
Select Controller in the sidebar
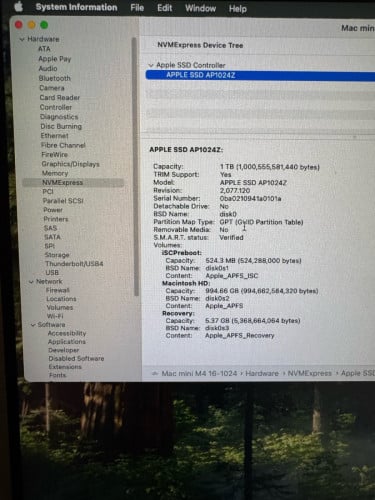click(x=56, y=107)
